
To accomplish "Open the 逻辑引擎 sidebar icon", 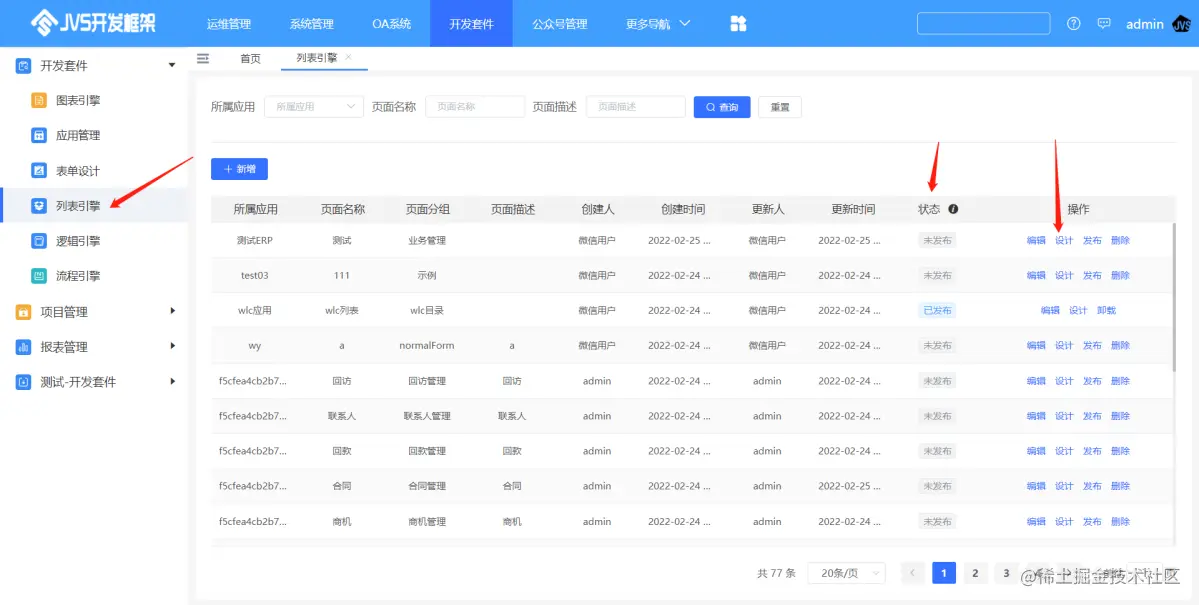I will pyautogui.click(x=39, y=241).
